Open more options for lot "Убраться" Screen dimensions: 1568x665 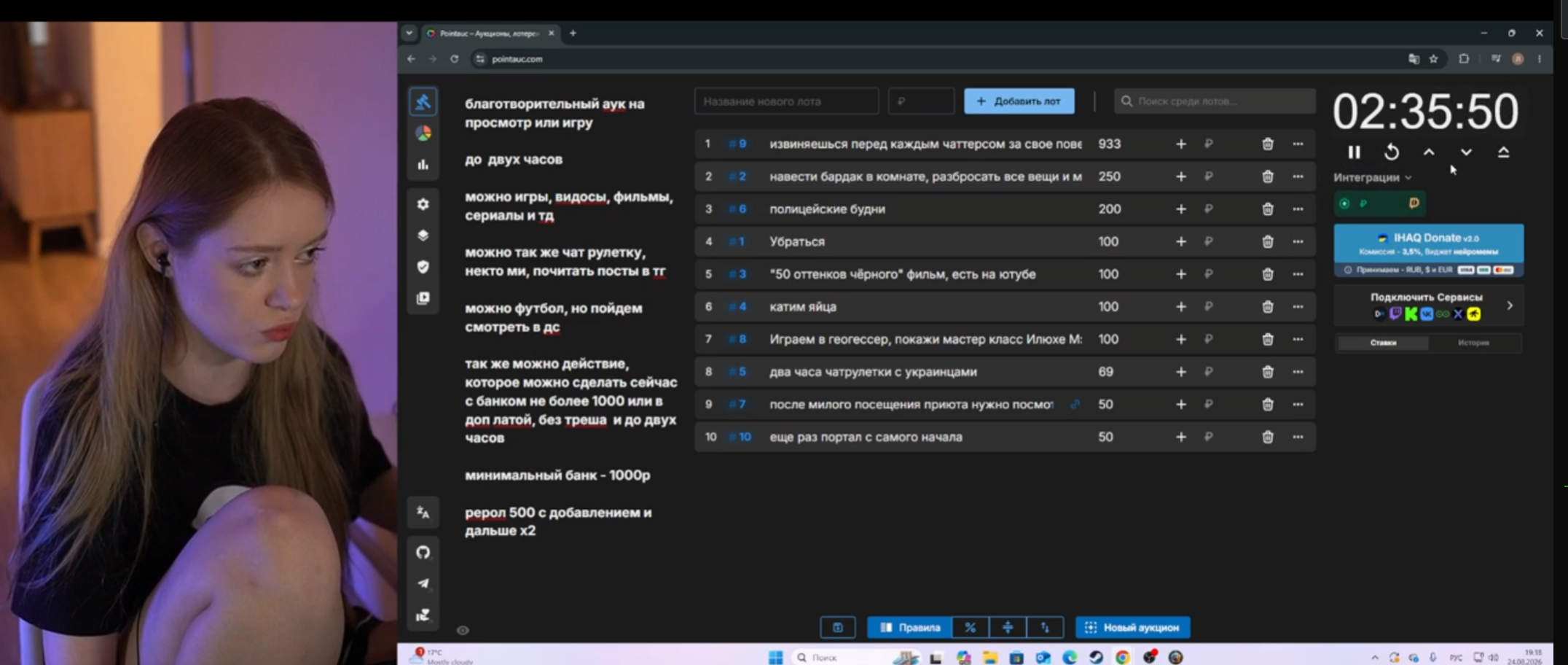click(1298, 242)
